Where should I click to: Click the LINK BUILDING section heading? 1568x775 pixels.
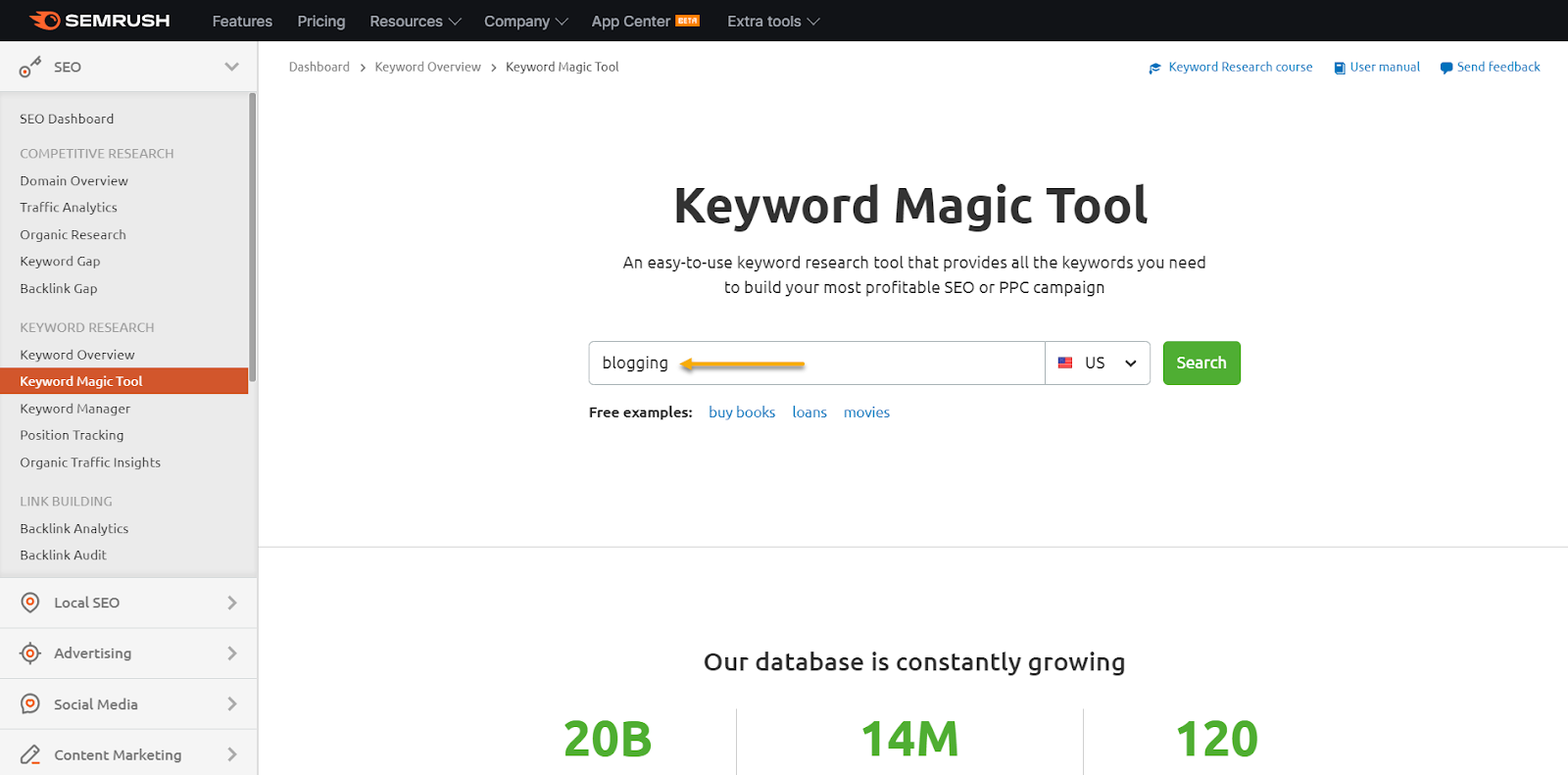[x=66, y=502]
